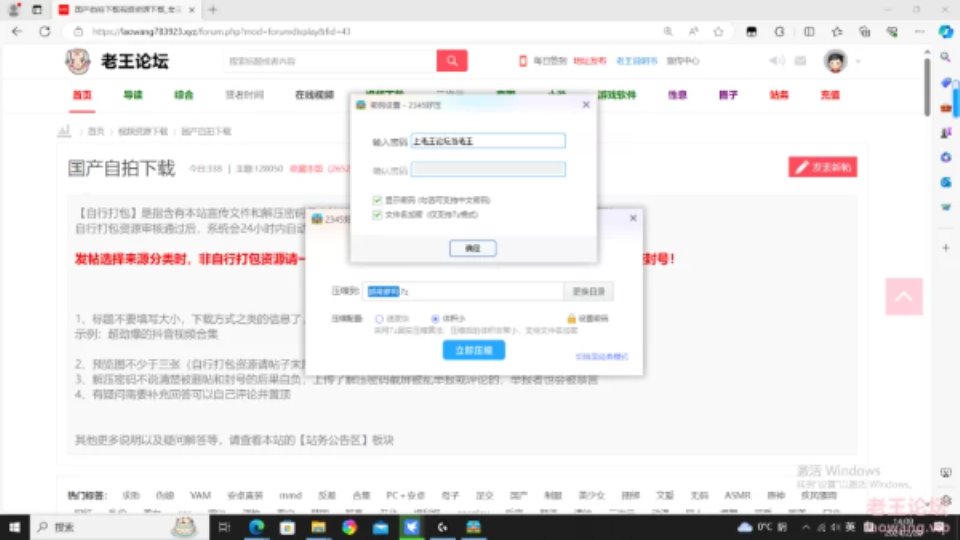Click 确定 in the password dialog
Viewport: 960px width, 540px height.
tap(473, 248)
